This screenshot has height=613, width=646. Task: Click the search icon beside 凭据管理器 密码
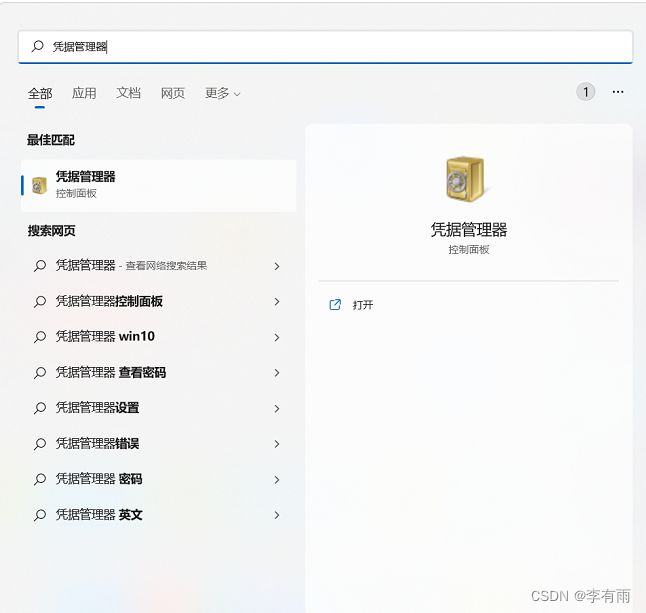[x=40, y=479]
